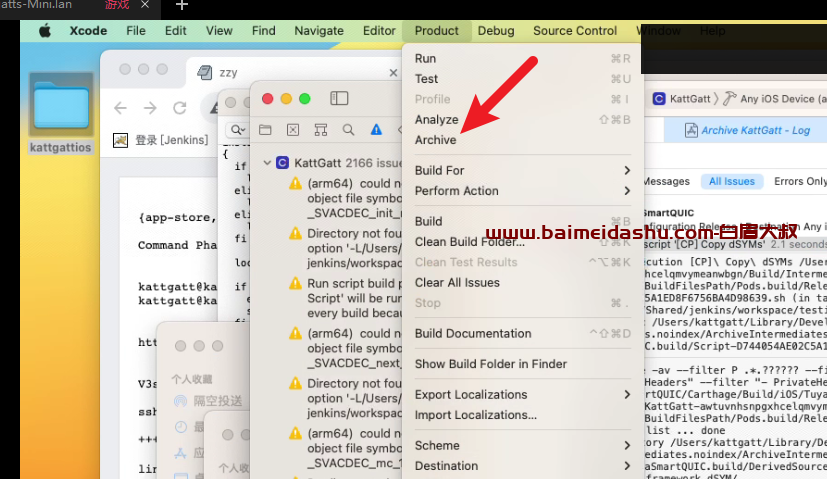Select the issue navigator warning icon
827x479 pixels.
tap(376, 130)
